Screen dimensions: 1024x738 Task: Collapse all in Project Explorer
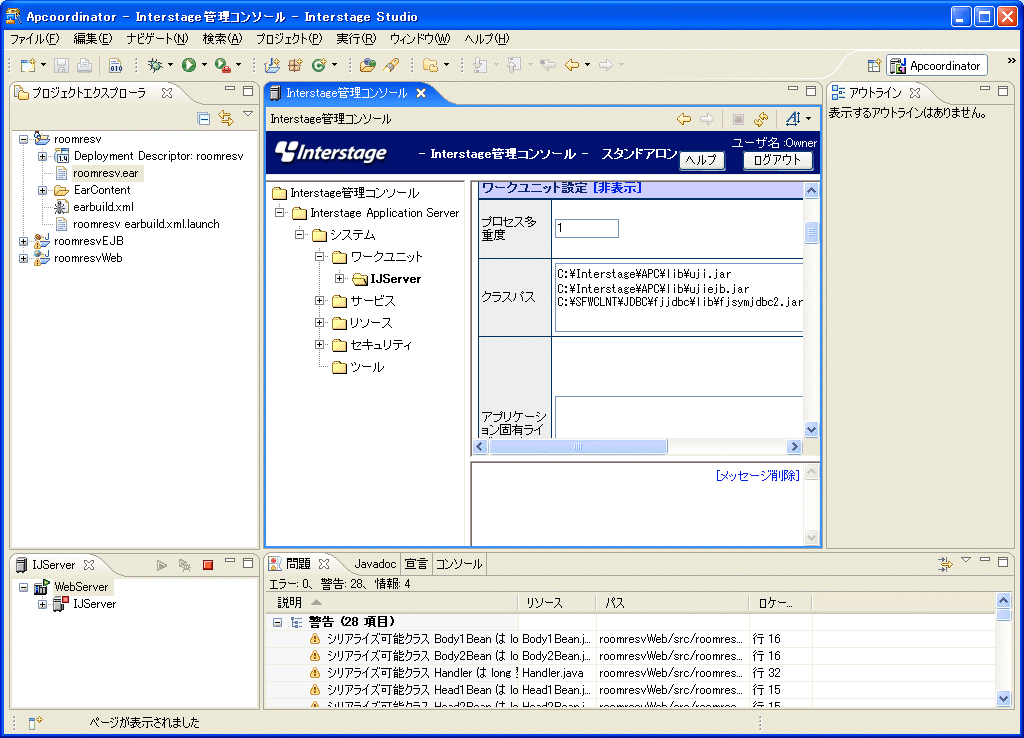point(204,118)
